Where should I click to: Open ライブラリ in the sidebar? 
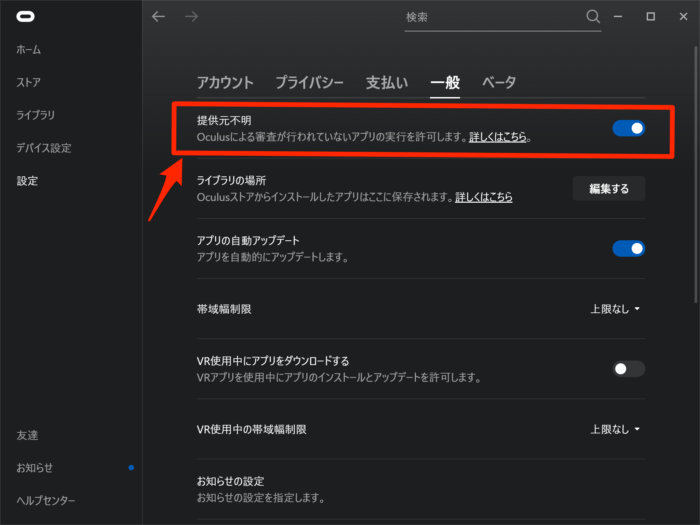tap(35, 115)
